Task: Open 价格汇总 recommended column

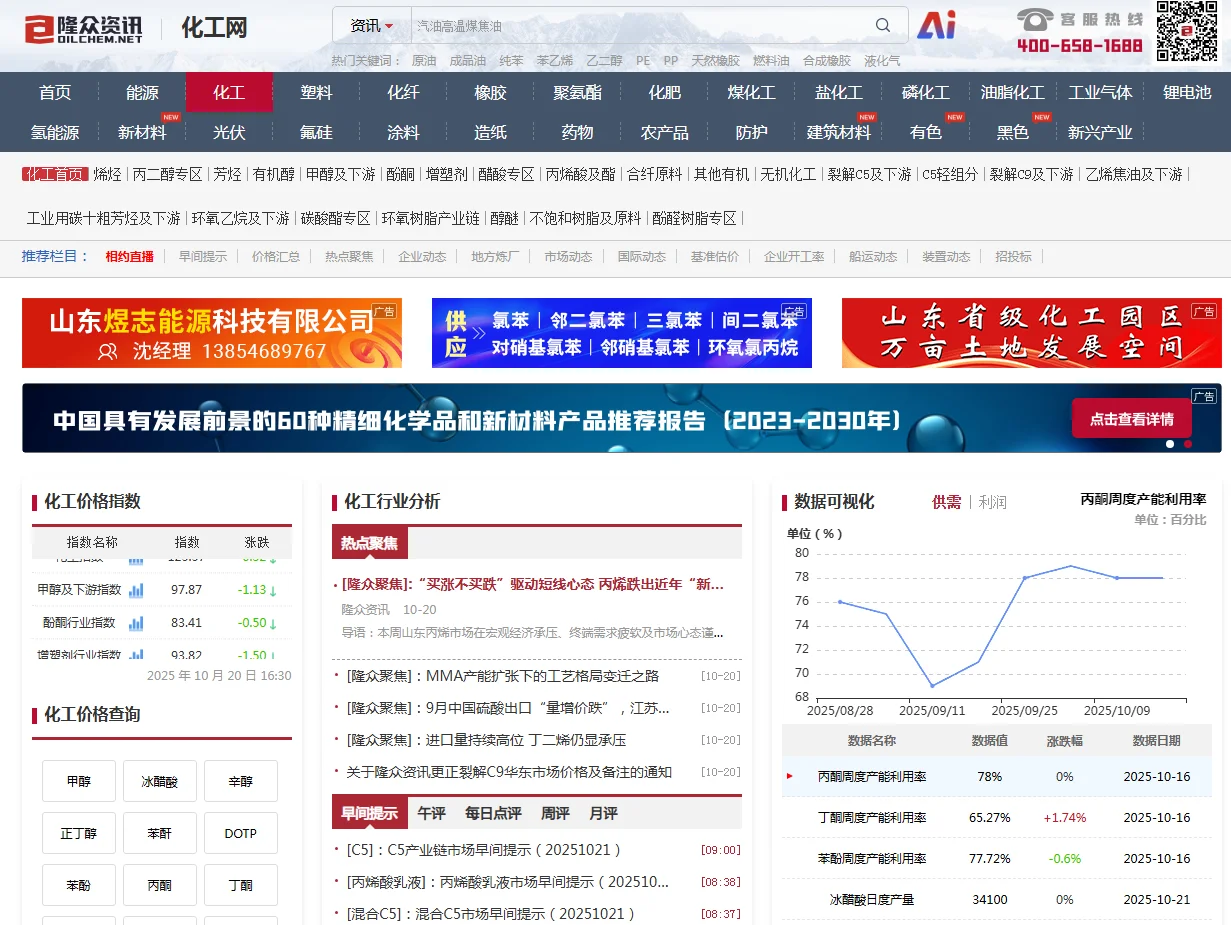Action: [276, 257]
